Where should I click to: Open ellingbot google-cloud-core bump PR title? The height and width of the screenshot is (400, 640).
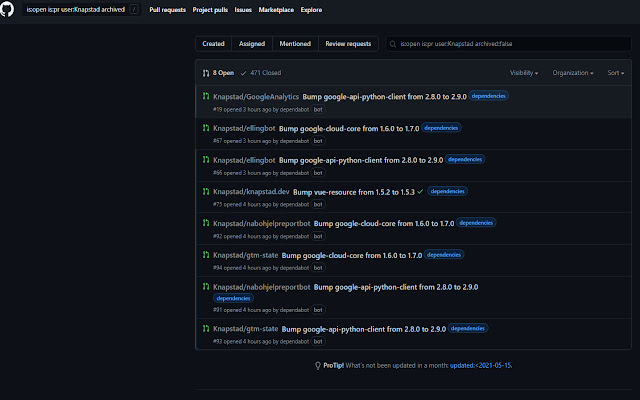(349, 129)
